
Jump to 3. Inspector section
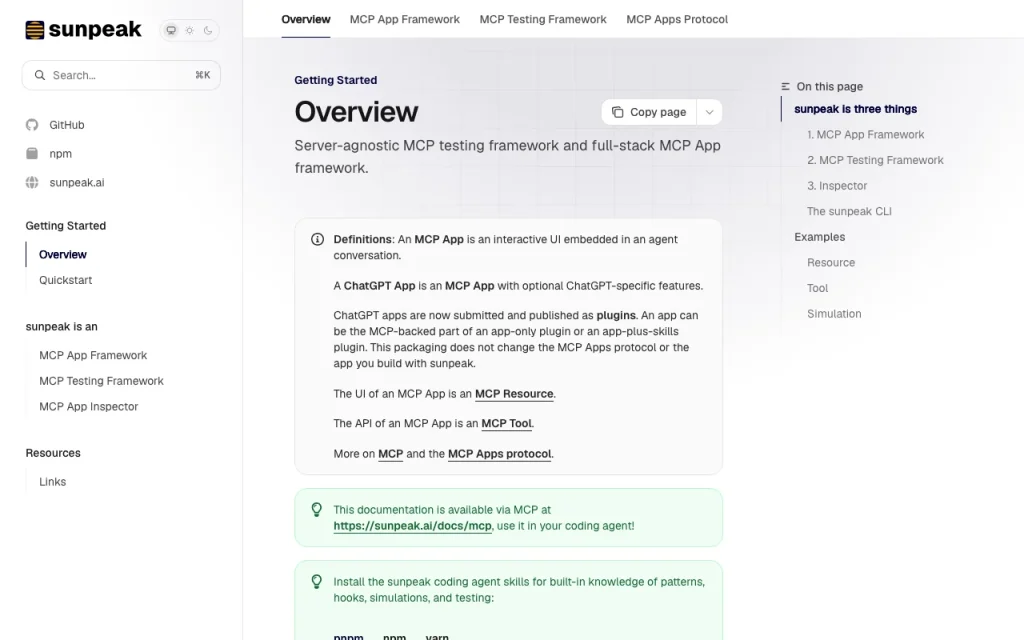coord(837,185)
